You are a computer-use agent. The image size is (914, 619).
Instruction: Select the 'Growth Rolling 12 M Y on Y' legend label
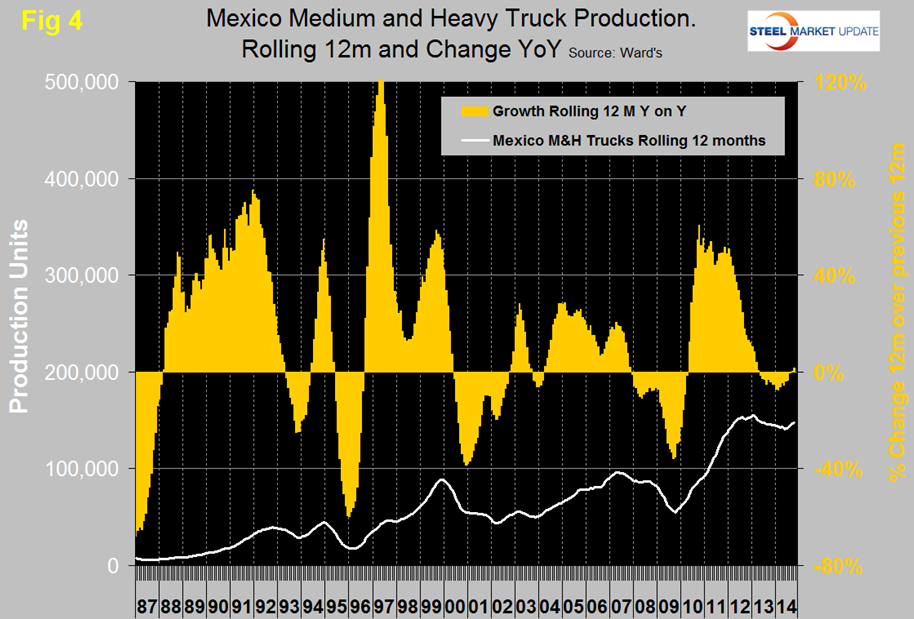pos(580,112)
